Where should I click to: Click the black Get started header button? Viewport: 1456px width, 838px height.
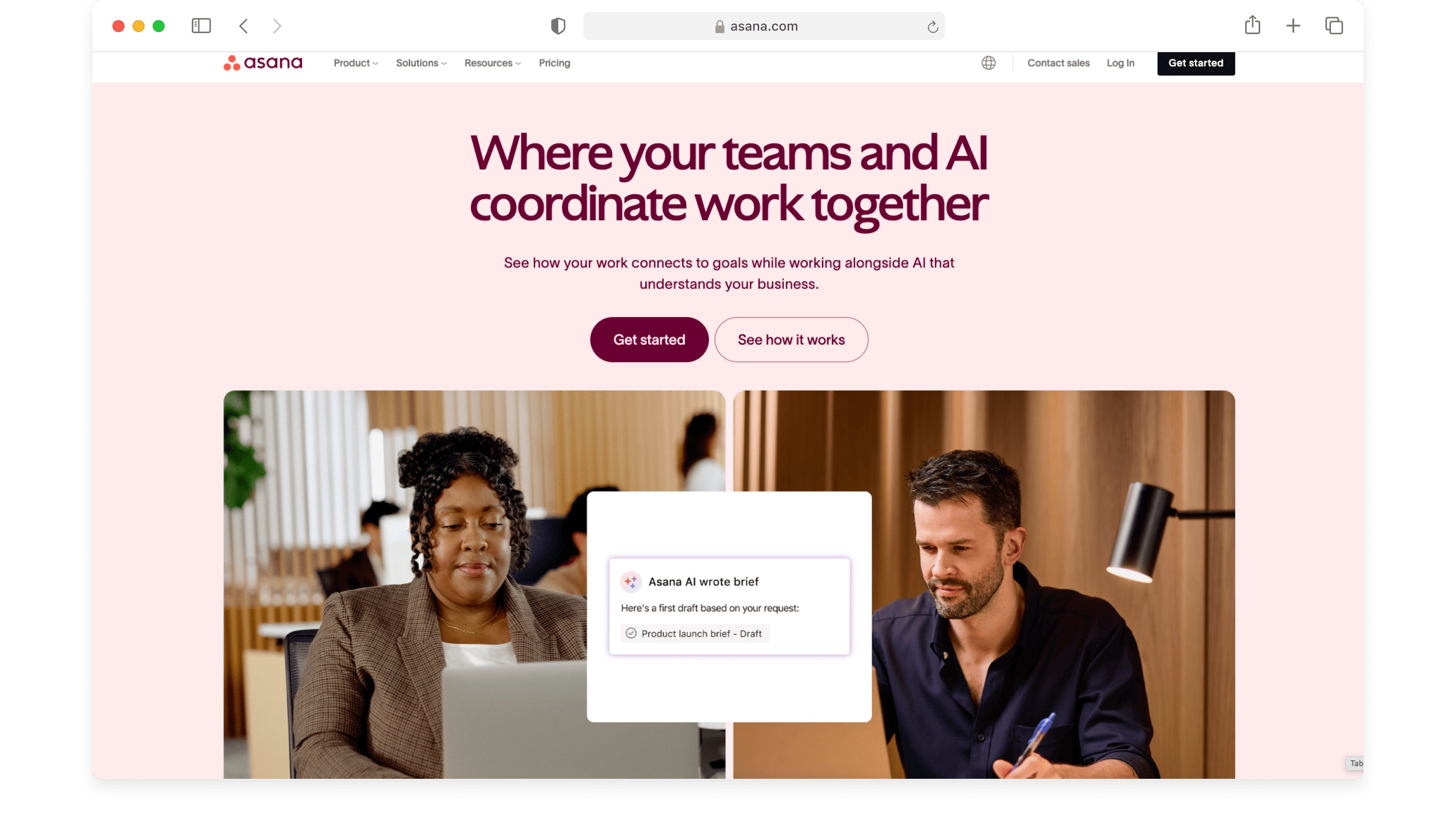coord(1195,63)
